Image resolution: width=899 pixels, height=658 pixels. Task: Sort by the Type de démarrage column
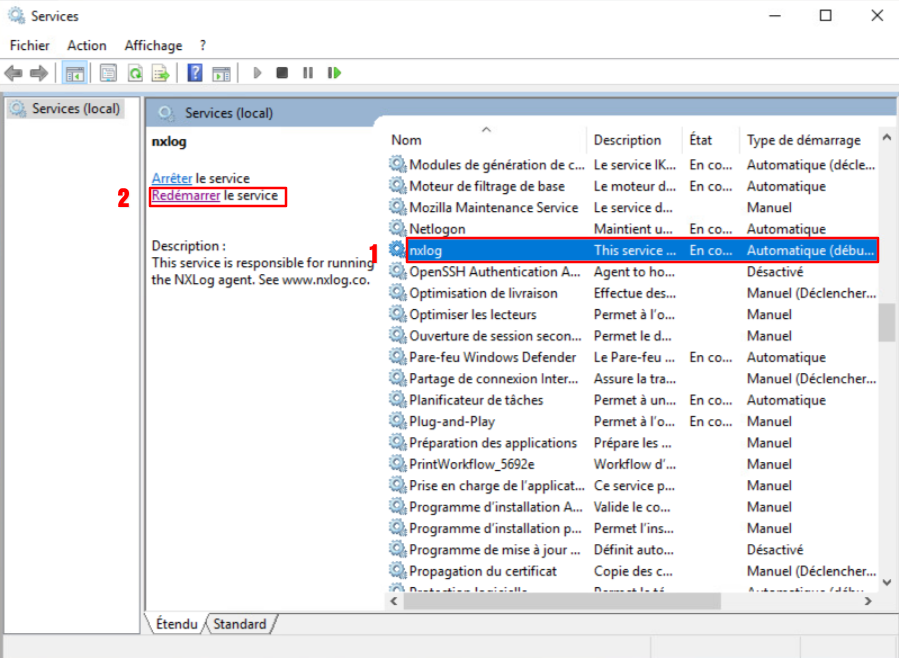click(803, 140)
